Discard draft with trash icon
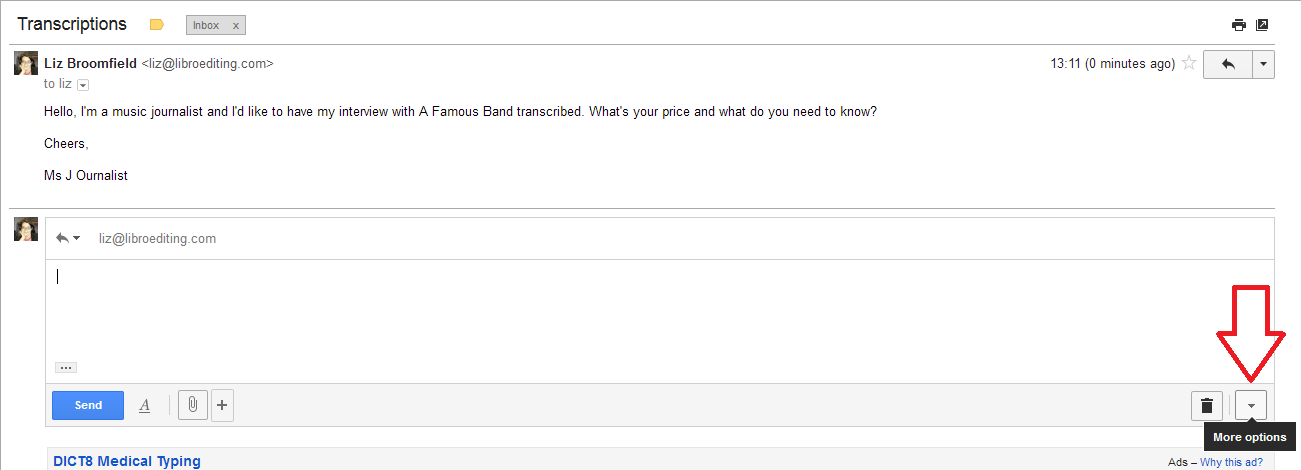The width and height of the screenshot is (1301, 470). 1207,405
